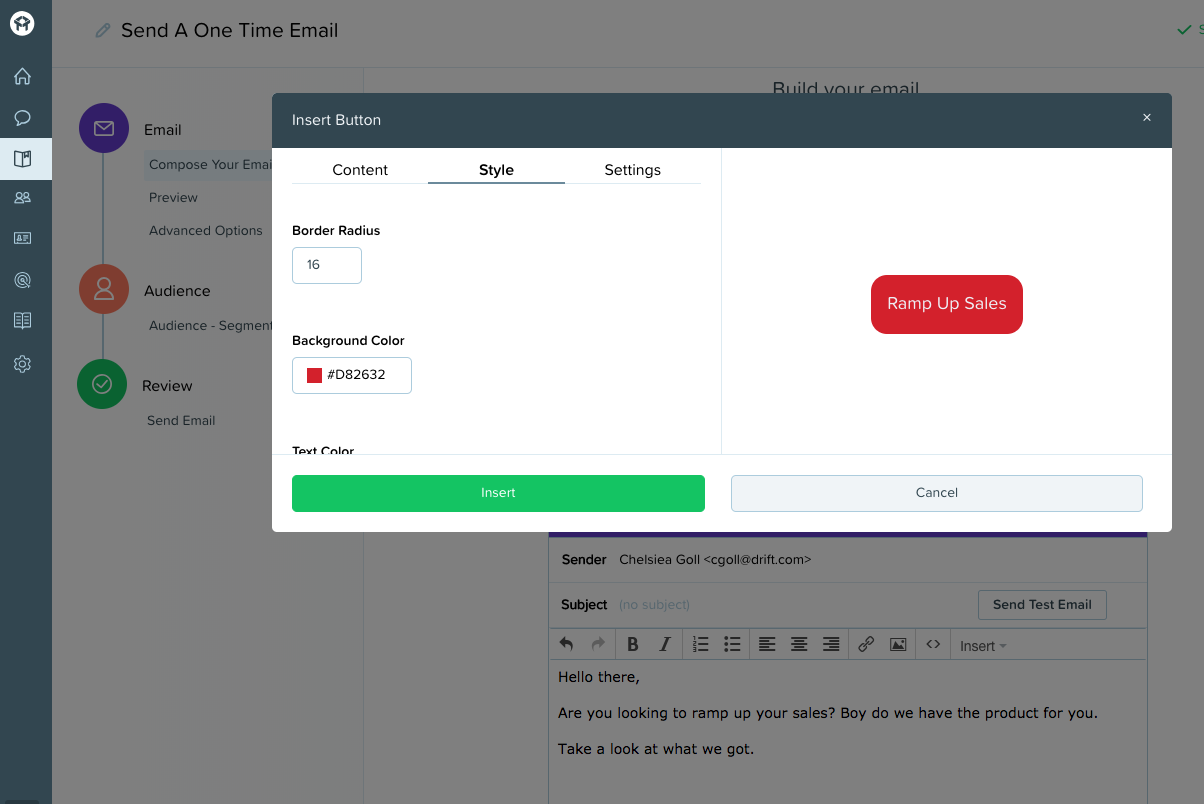Open the Send Email step

point(181,420)
